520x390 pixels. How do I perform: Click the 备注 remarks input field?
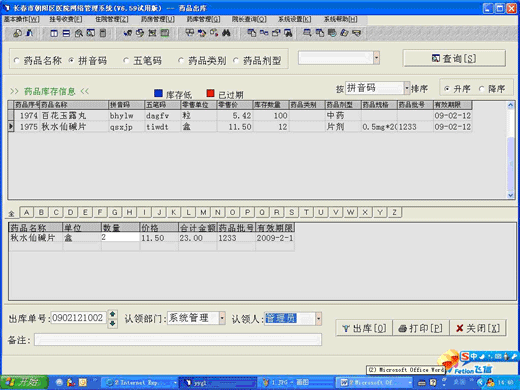pyautogui.click(x=178, y=340)
